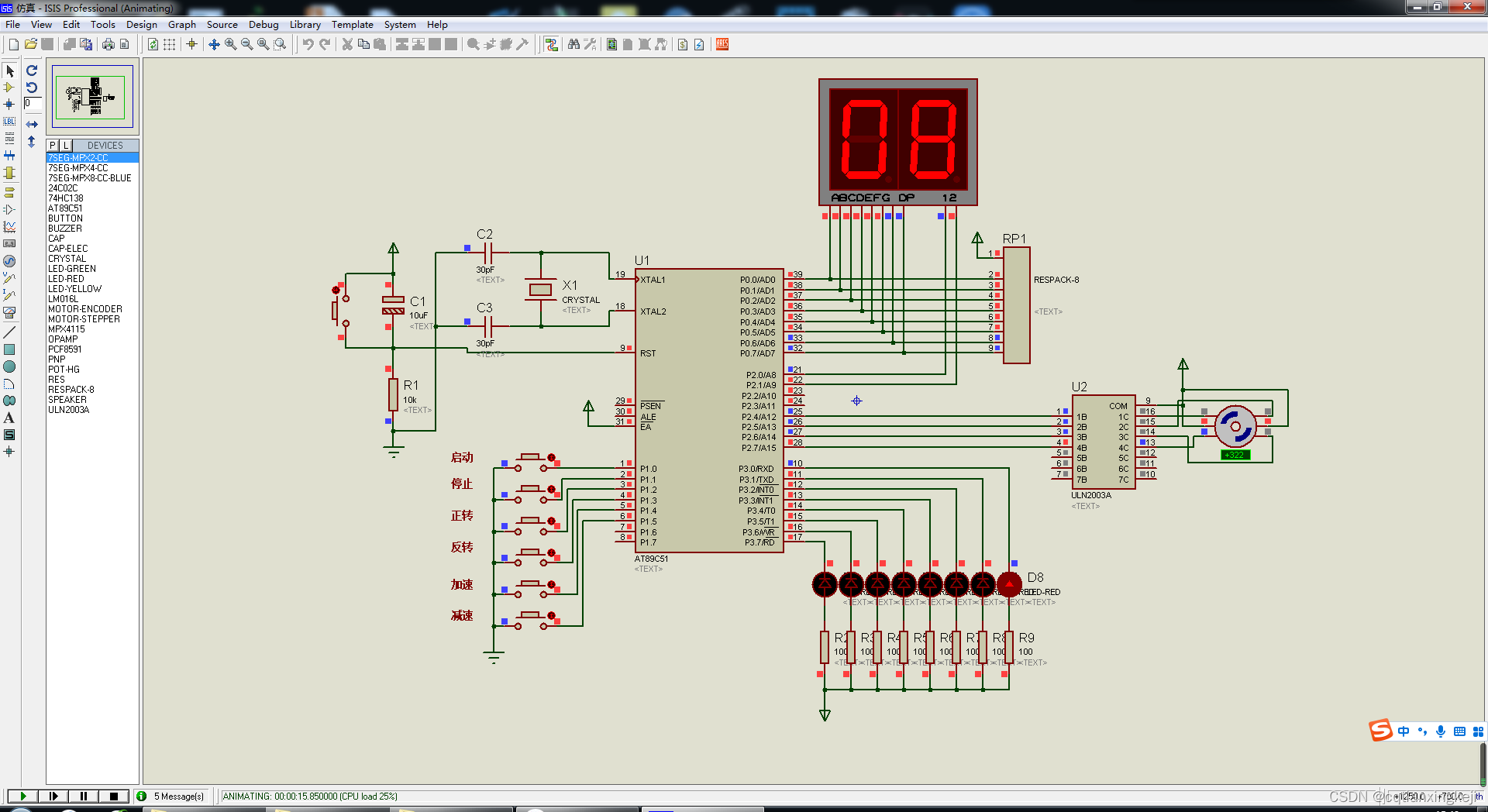1488x812 pixels.
Task: Select the 2D Circle graphics tool
Action: 9,366
